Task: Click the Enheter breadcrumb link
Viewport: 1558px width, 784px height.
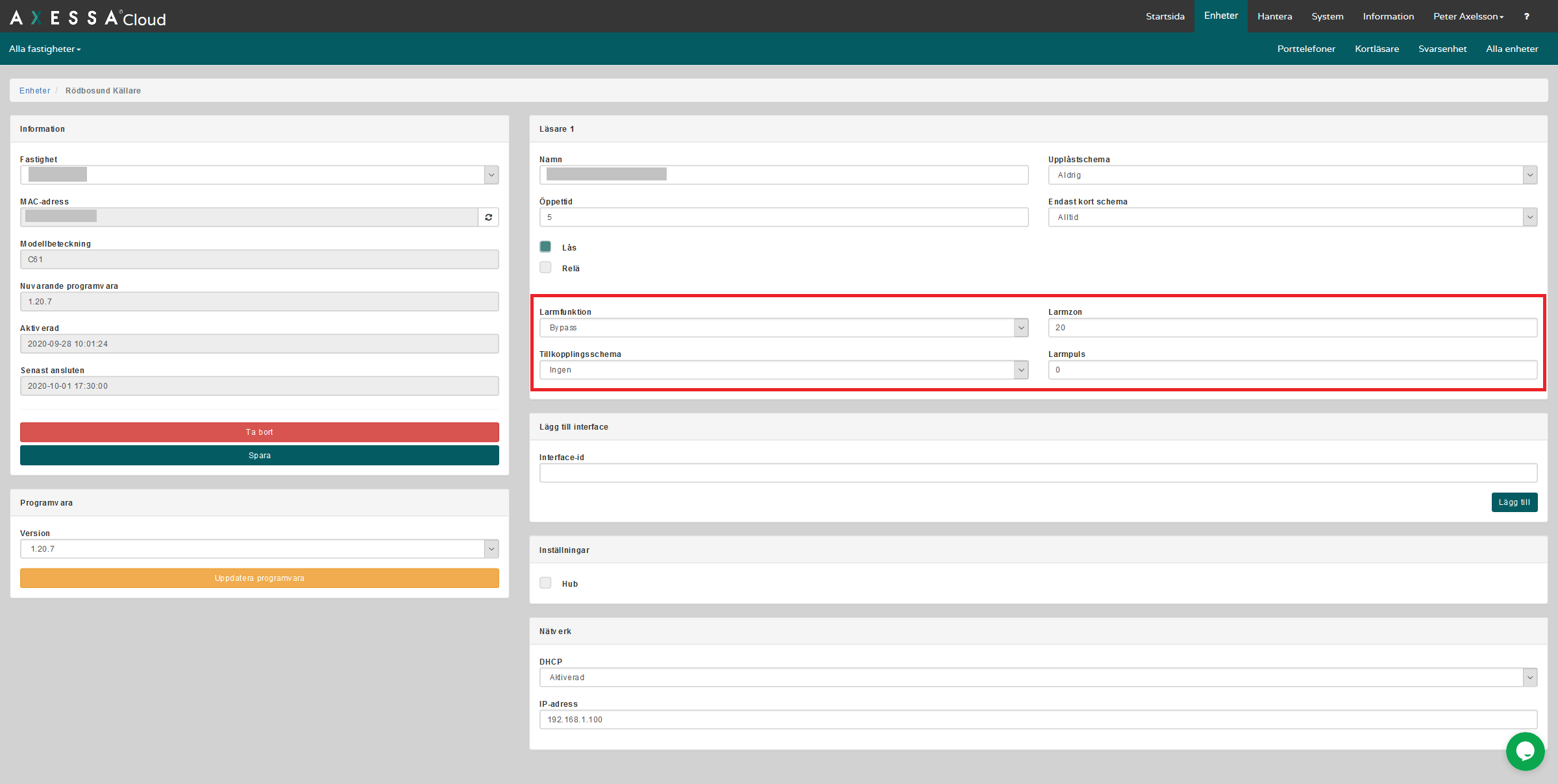Action: [34, 91]
